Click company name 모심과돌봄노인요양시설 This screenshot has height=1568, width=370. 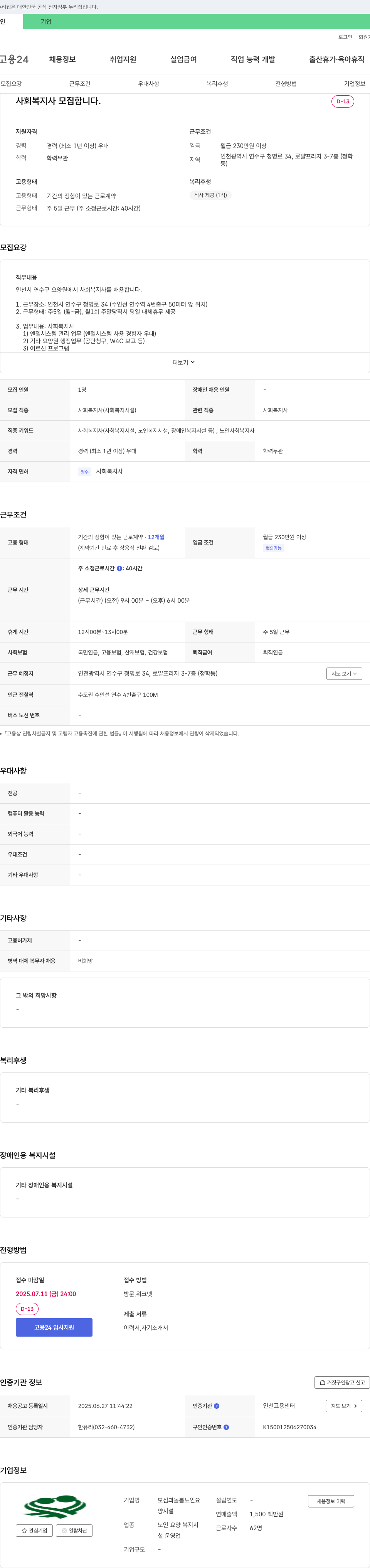pos(179,1505)
